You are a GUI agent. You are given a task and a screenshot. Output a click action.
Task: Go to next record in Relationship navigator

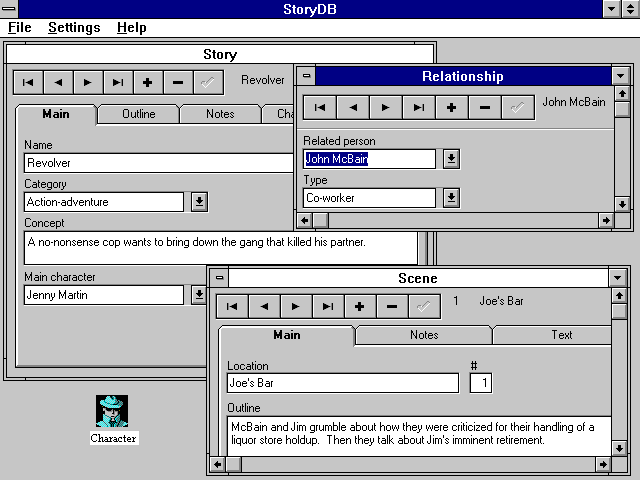pos(385,107)
